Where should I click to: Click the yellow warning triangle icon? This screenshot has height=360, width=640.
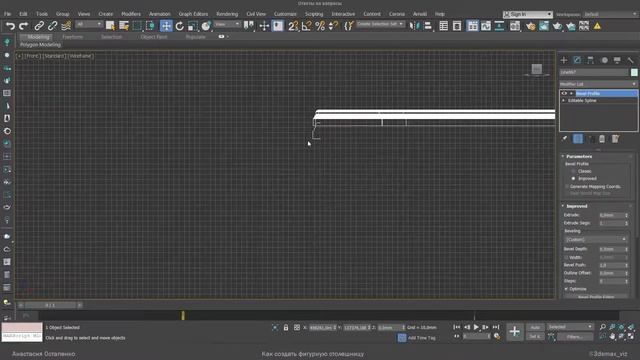click(x=597, y=26)
